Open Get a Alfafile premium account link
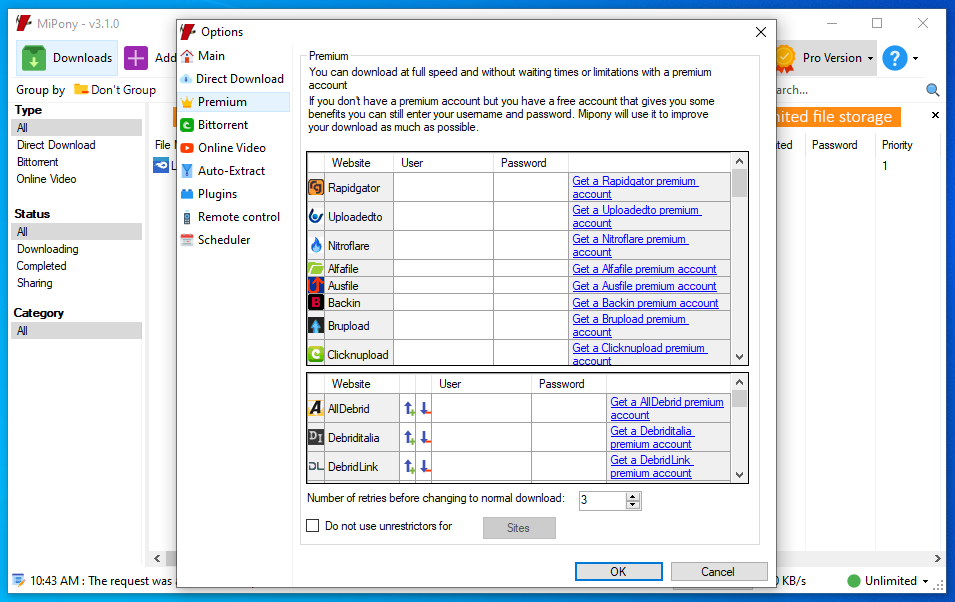The height and width of the screenshot is (602, 955). [644, 269]
